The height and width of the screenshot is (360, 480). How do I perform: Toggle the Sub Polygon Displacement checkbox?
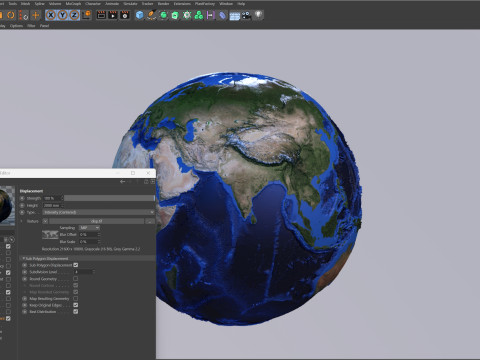pos(76,265)
